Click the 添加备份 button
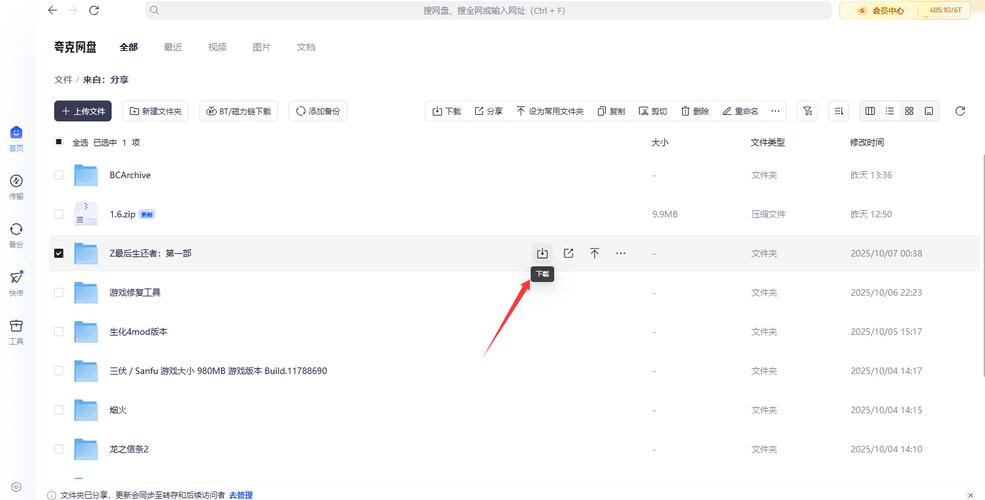 click(318, 111)
